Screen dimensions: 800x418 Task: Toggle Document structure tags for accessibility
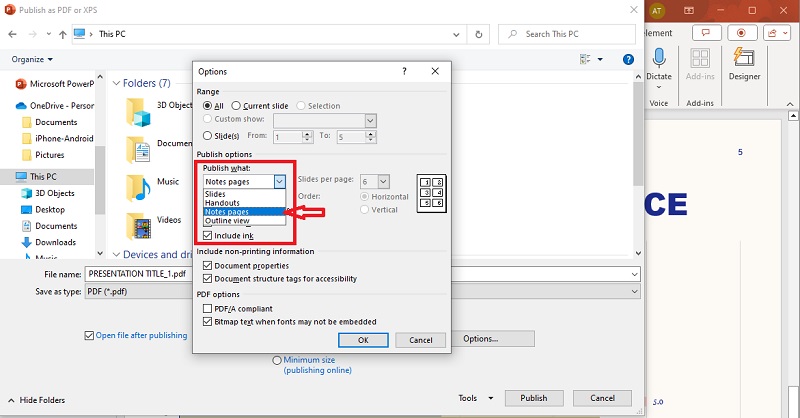click(x=207, y=279)
